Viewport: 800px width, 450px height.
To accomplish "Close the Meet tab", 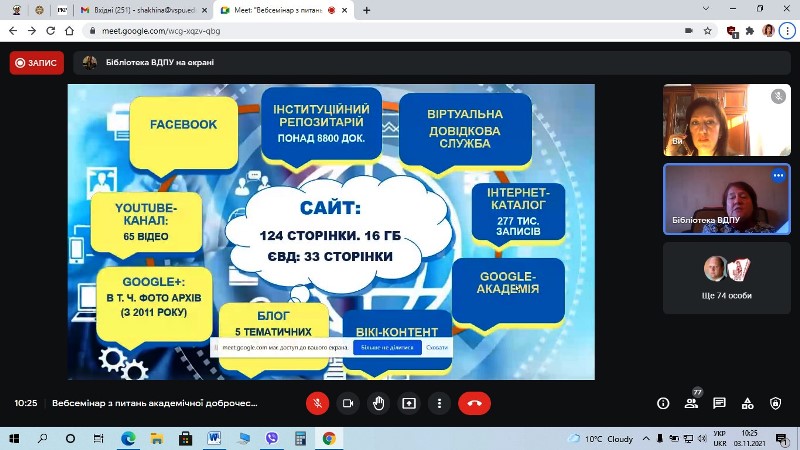I will pos(345,10).
